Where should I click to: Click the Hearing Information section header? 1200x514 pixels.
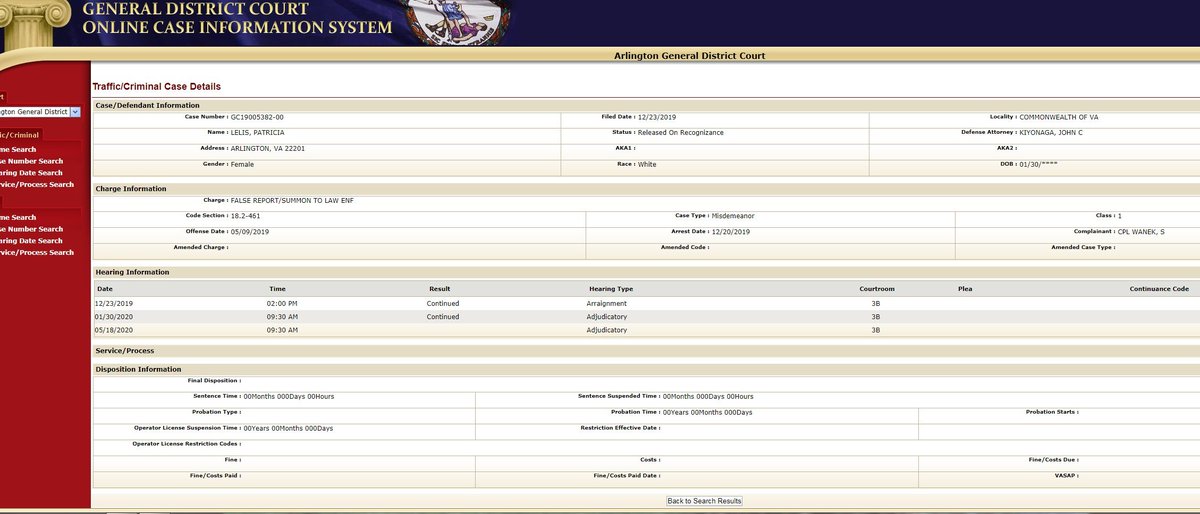(132, 272)
